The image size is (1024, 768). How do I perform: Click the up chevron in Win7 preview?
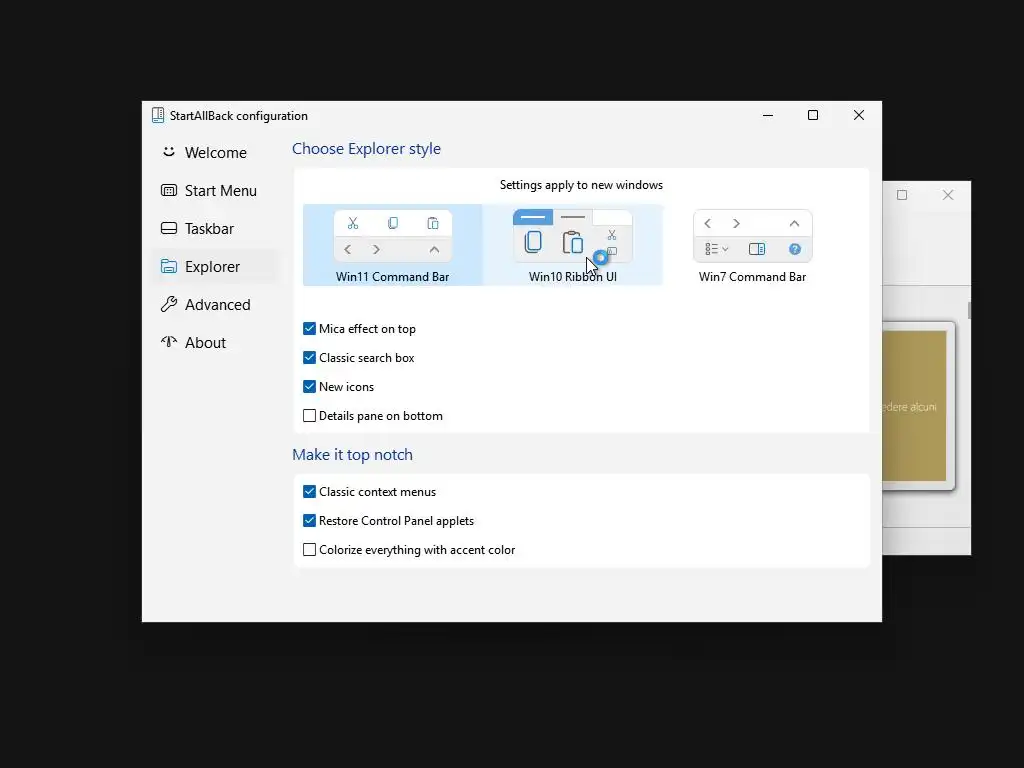click(x=794, y=223)
